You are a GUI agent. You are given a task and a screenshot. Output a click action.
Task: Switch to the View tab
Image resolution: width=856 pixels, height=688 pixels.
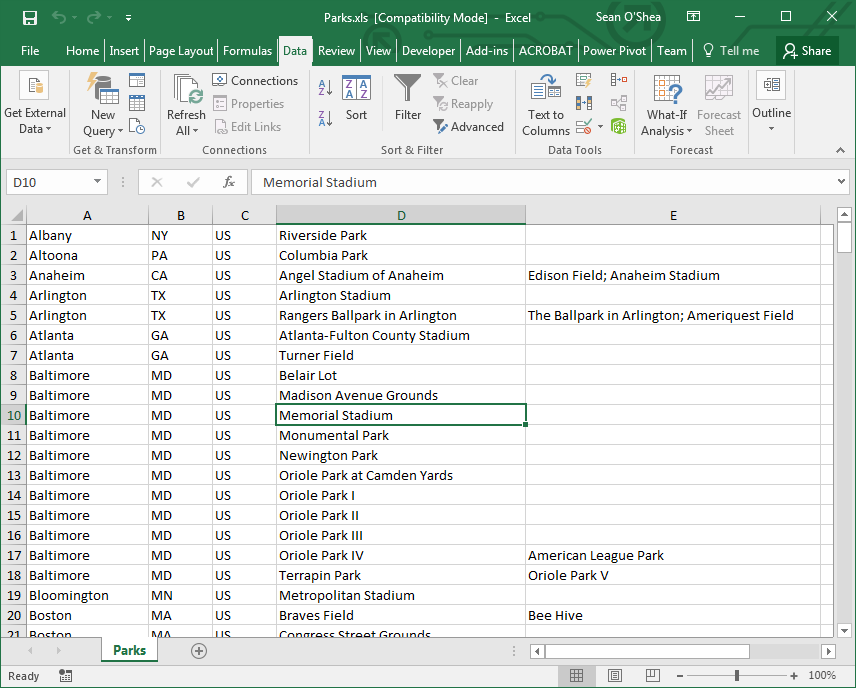(378, 51)
